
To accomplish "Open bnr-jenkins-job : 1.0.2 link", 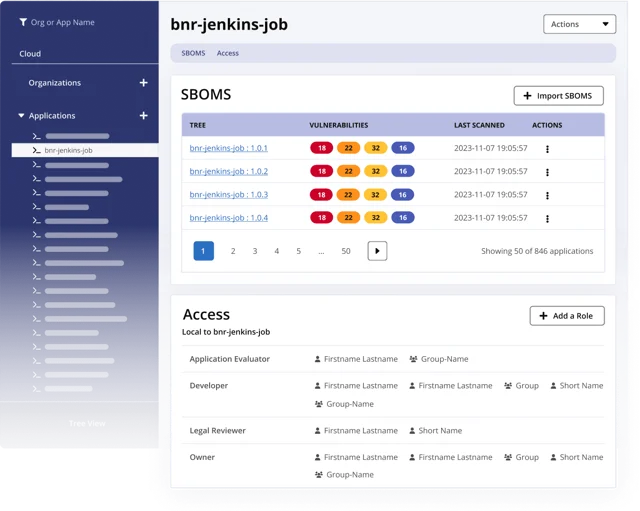I will point(229,171).
